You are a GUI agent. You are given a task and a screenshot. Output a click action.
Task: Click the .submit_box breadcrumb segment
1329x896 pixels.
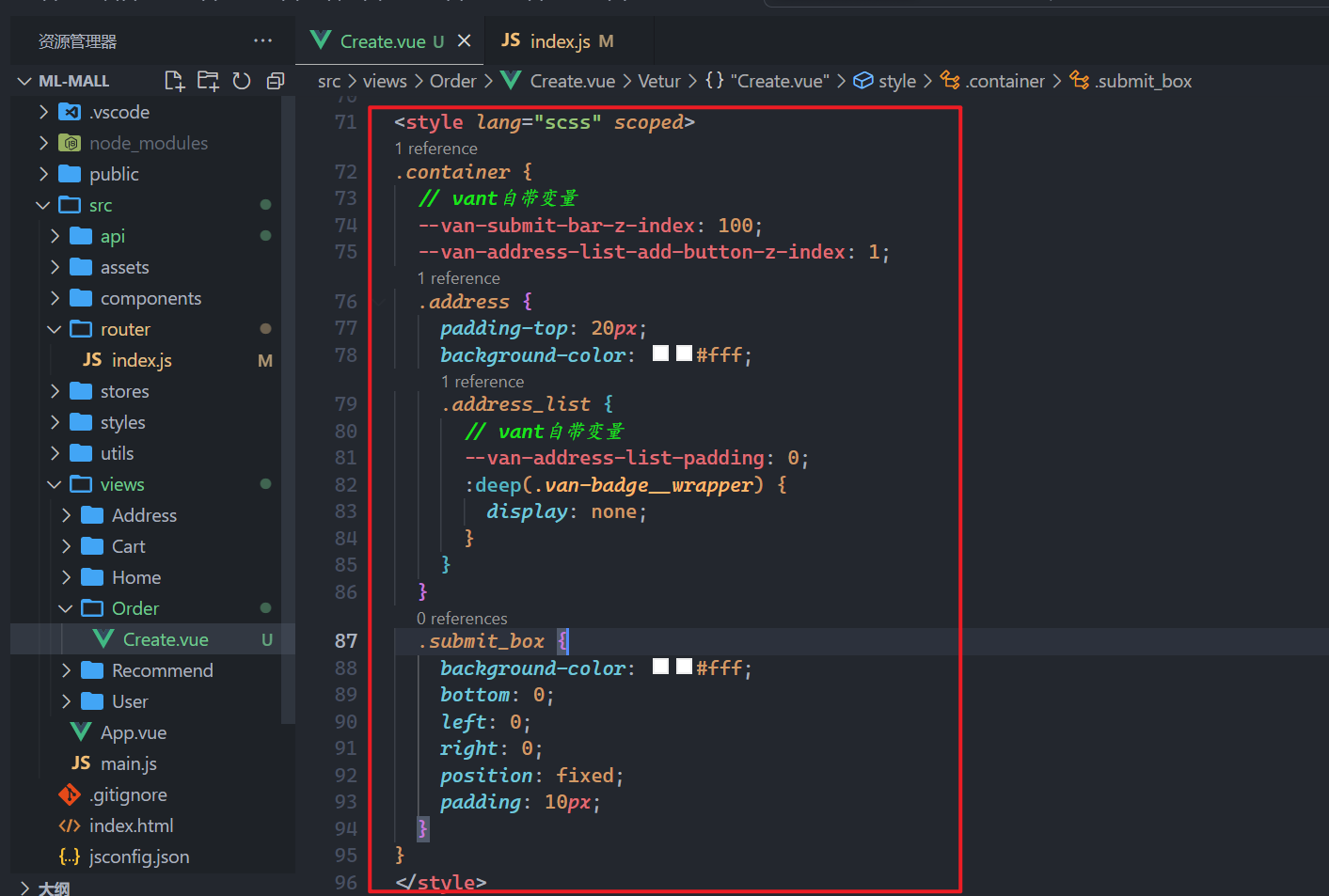1131,81
